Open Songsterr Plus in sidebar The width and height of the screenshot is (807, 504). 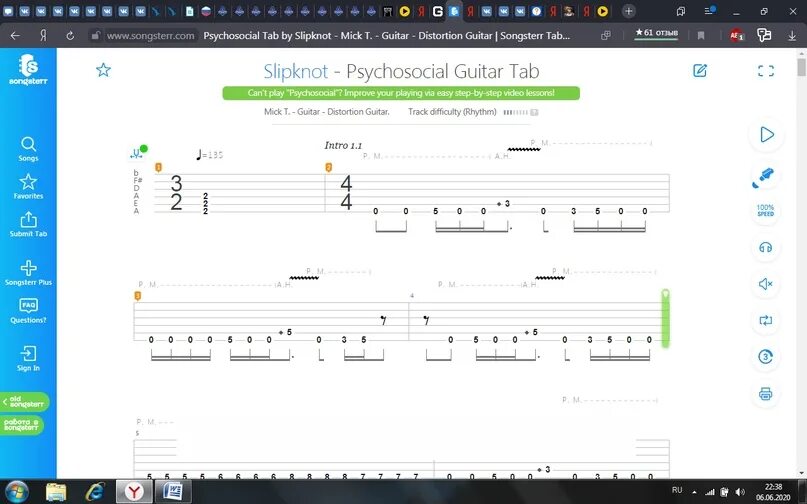click(28, 273)
